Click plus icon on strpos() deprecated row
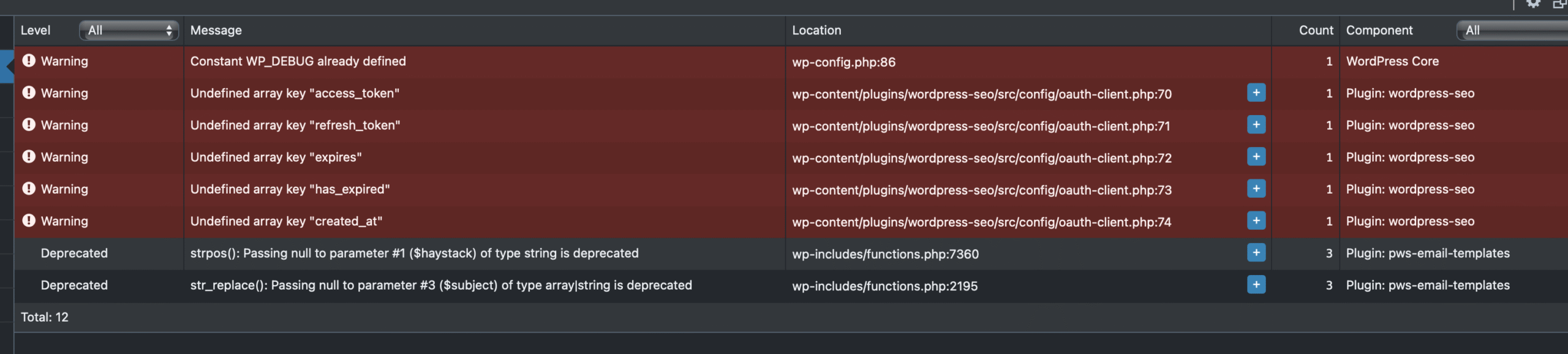 [x=1256, y=252]
